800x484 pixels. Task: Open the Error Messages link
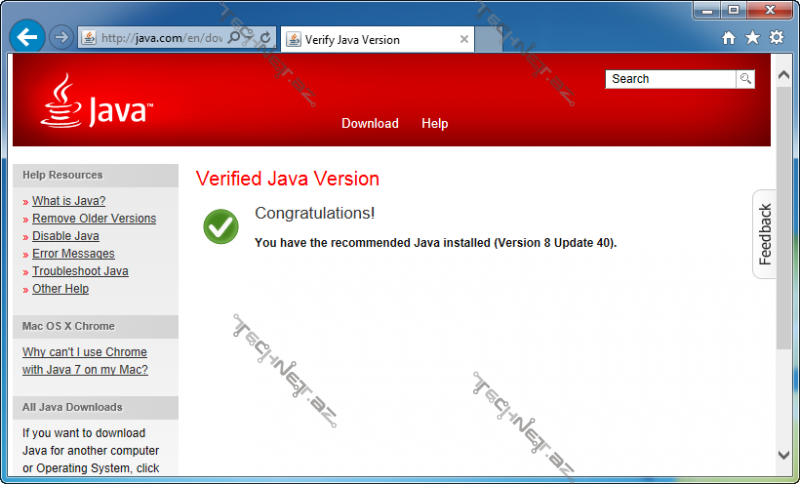73,253
